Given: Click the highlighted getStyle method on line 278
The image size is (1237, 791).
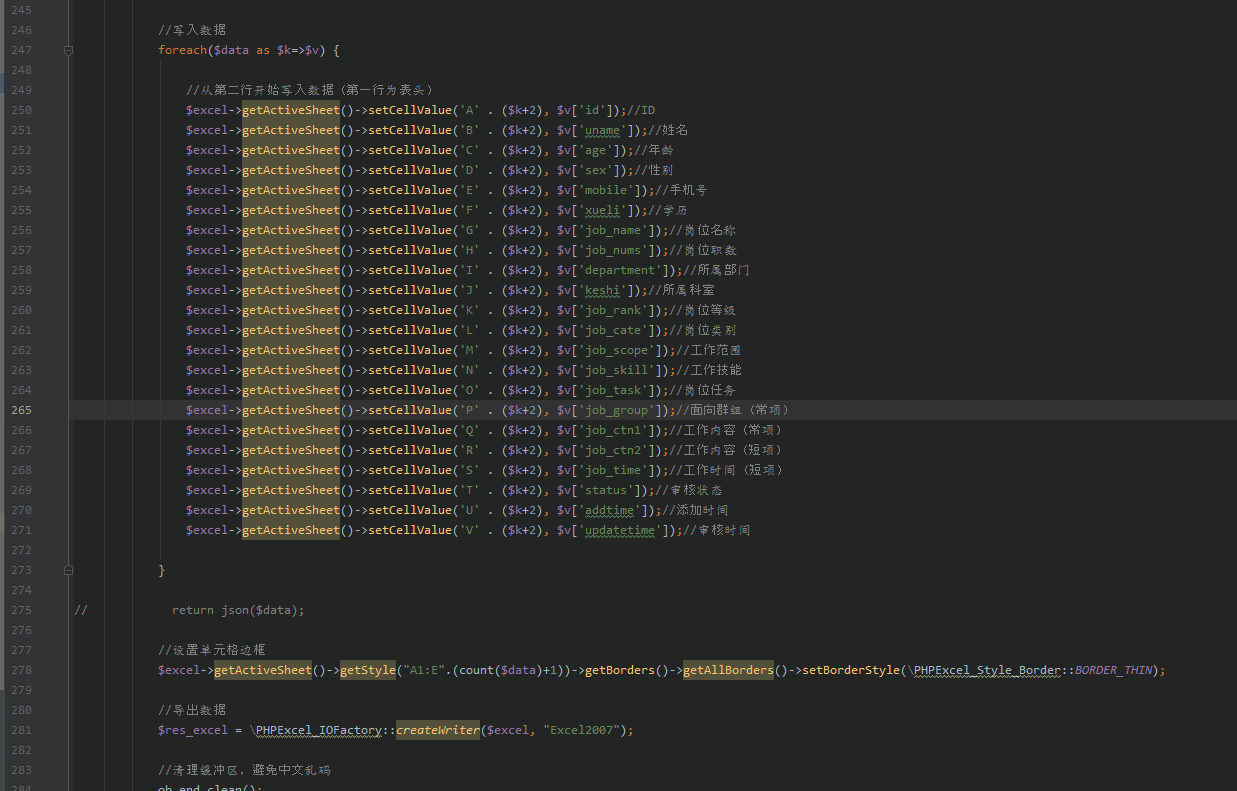Looking at the screenshot, I should pos(367,670).
